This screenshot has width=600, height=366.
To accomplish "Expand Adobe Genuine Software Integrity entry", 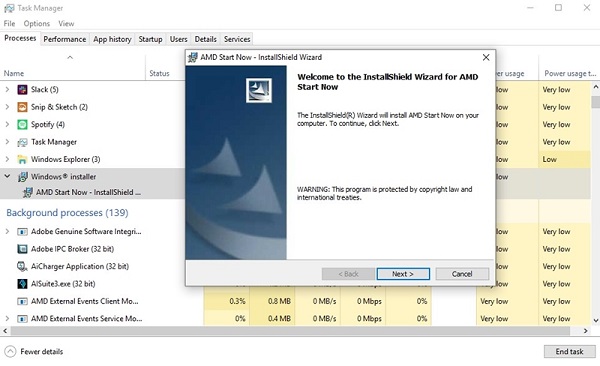I will click(7, 231).
